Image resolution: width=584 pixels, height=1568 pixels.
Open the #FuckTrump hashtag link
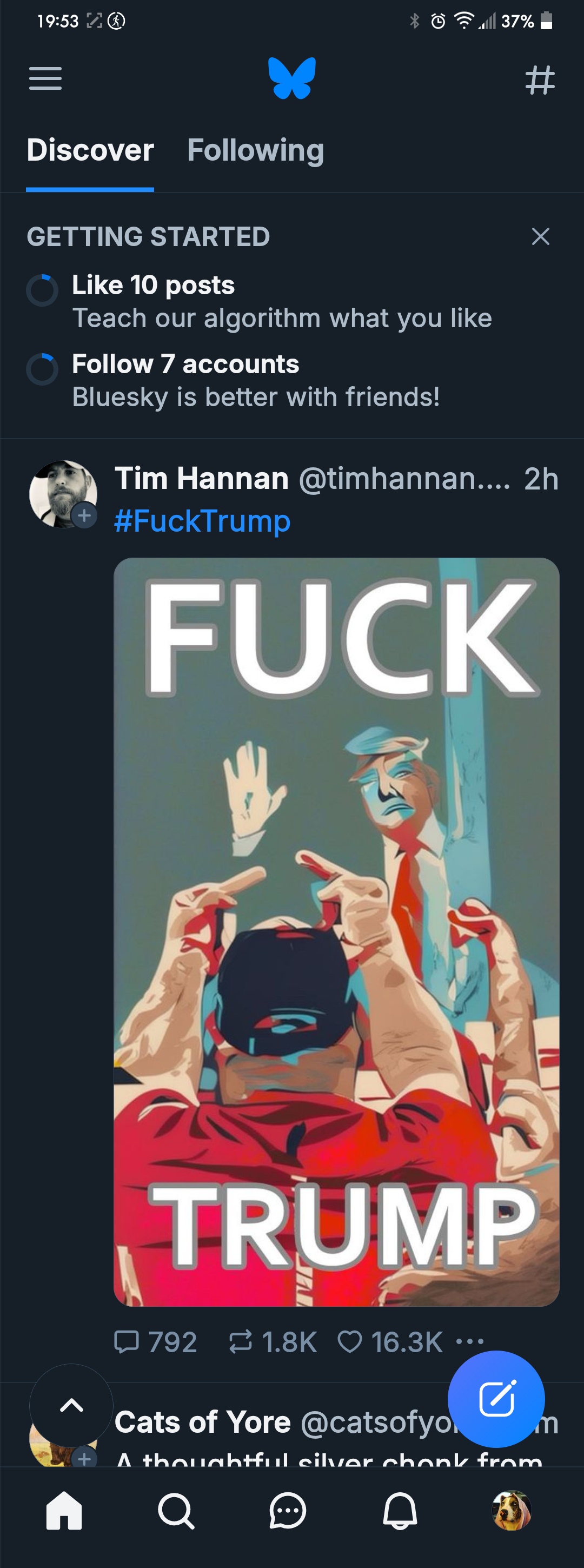click(203, 521)
